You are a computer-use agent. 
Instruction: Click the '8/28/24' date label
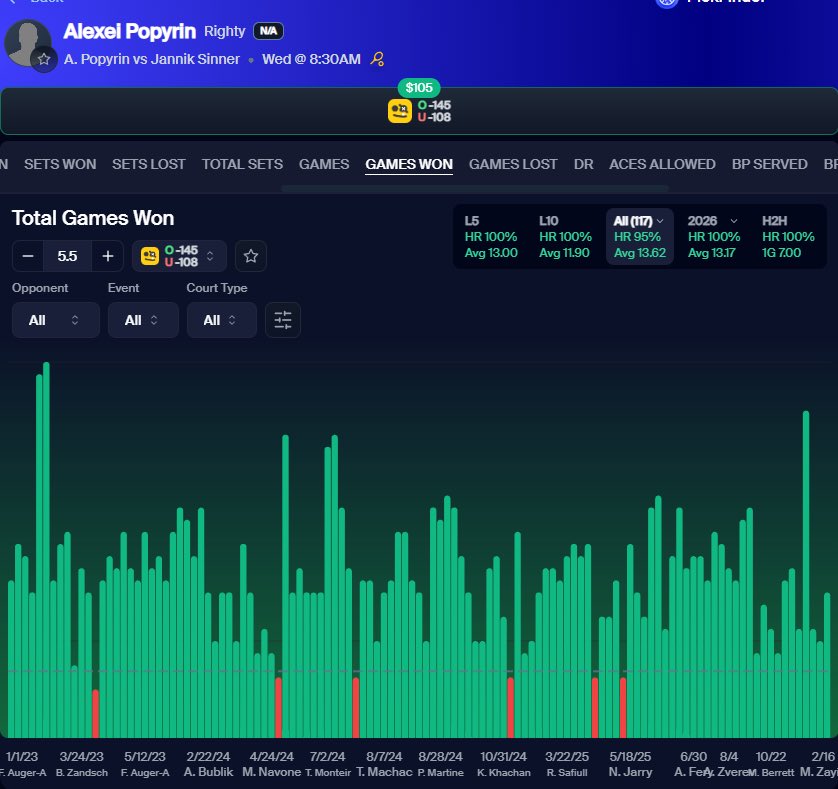[x=440, y=756]
